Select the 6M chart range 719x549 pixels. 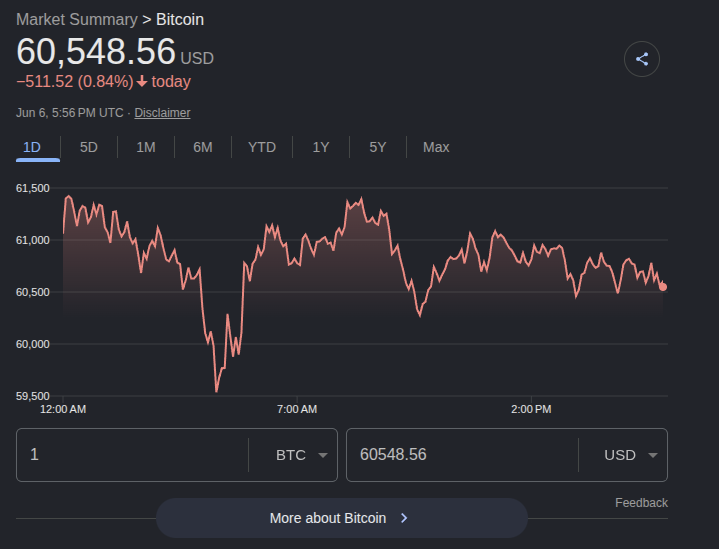pyautogui.click(x=203, y=147)
